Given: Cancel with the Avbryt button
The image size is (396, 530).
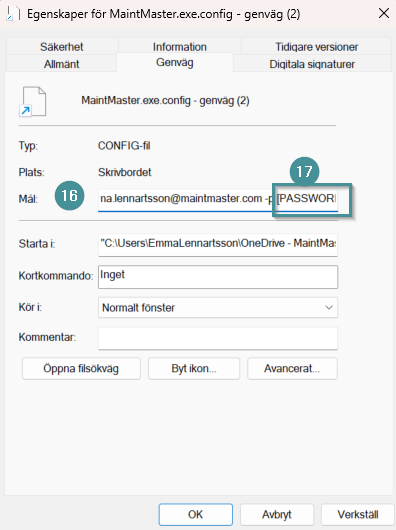Looking at the screenshot, I should 277,514.
